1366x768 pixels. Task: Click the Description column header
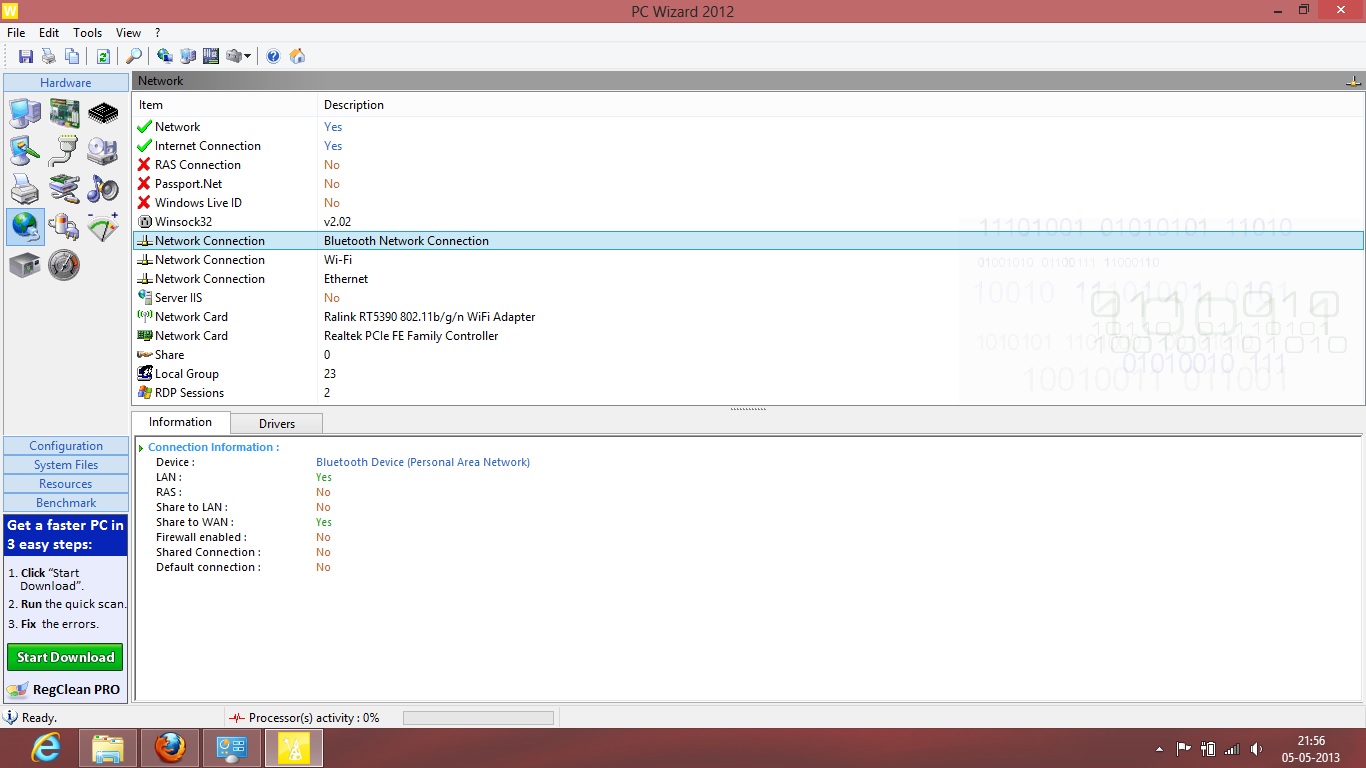tap(840, 105)
